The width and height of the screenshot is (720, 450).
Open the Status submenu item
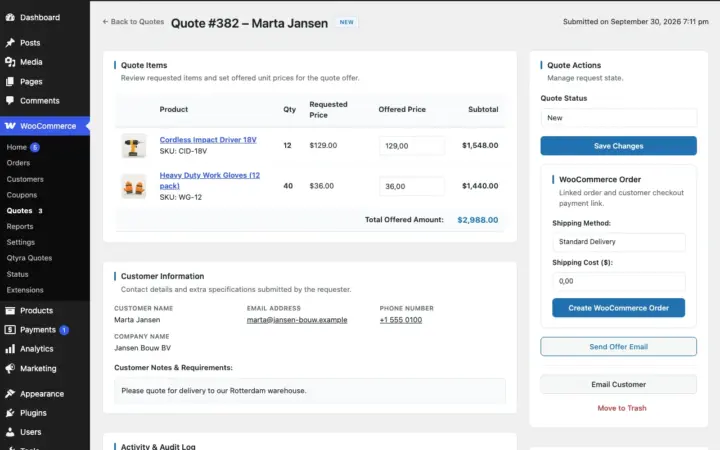click(17, 274)
